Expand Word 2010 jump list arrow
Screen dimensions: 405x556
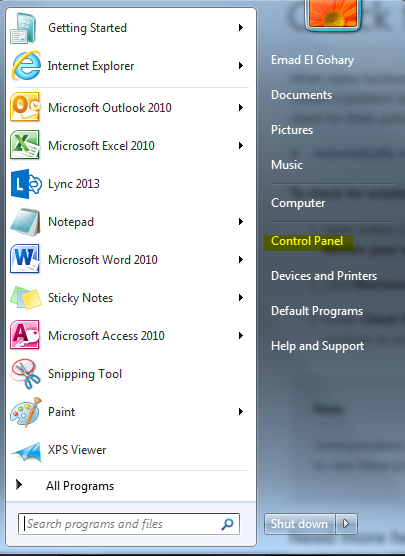coord(241,260)
